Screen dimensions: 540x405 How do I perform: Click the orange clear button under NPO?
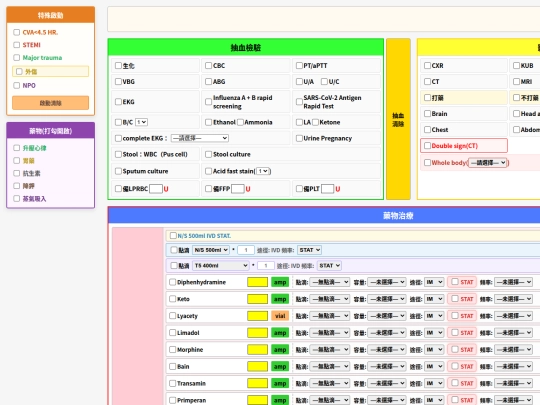click(51, 103)
